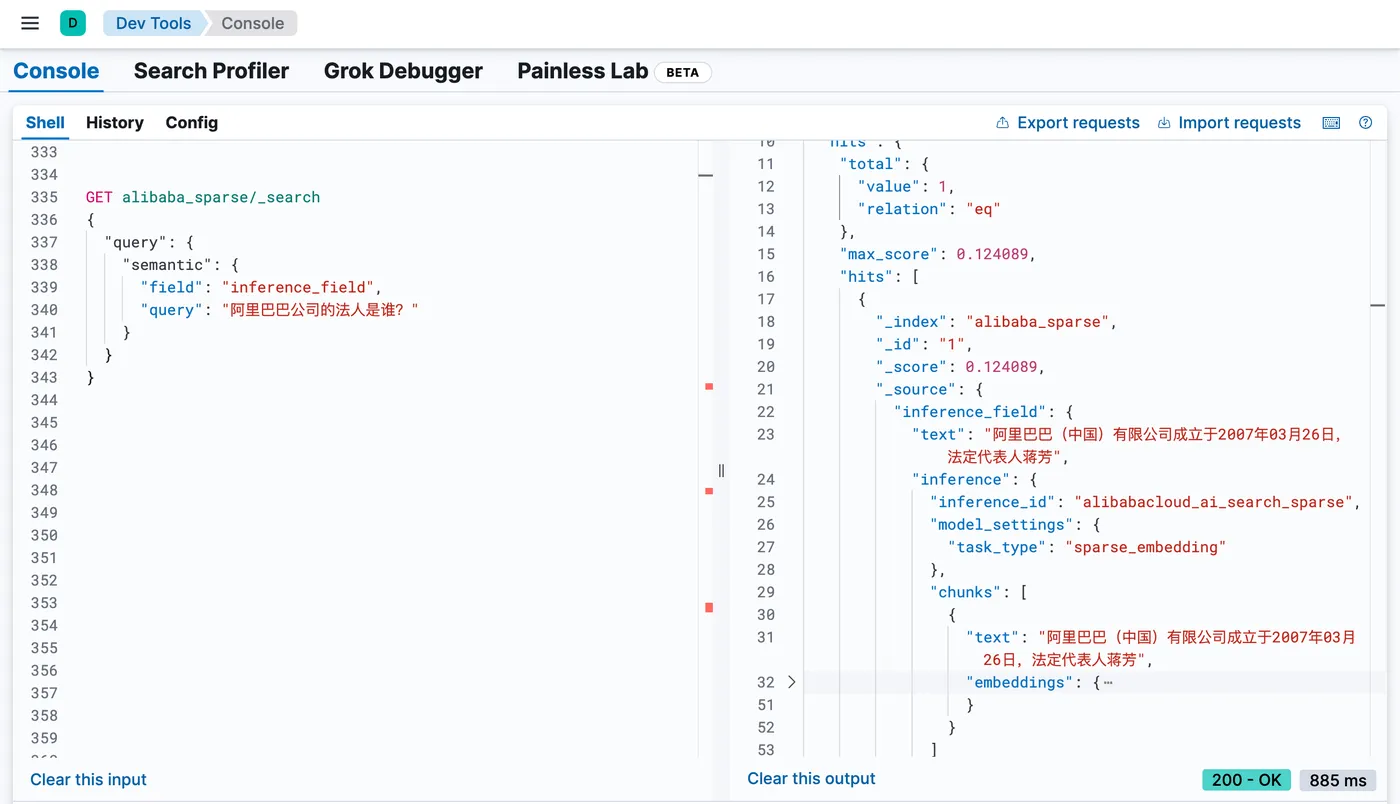Click "_id": "1" output line
The image size is (1400, 804).
click(924, 344)
